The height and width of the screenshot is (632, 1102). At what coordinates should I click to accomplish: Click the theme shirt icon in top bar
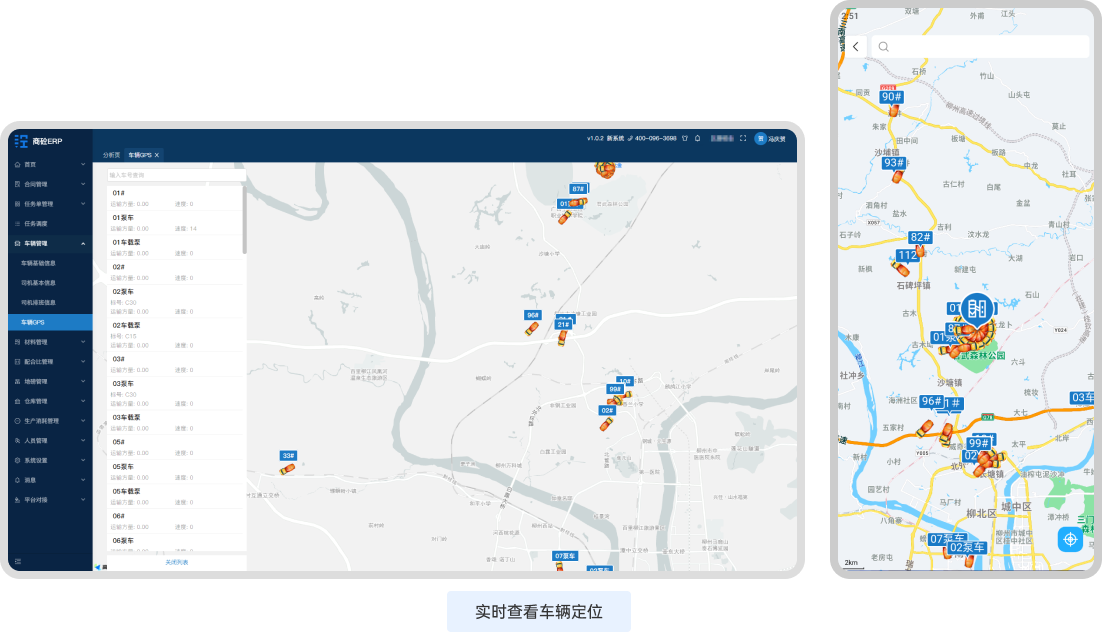pyautogui.click(x=685, y=138)
